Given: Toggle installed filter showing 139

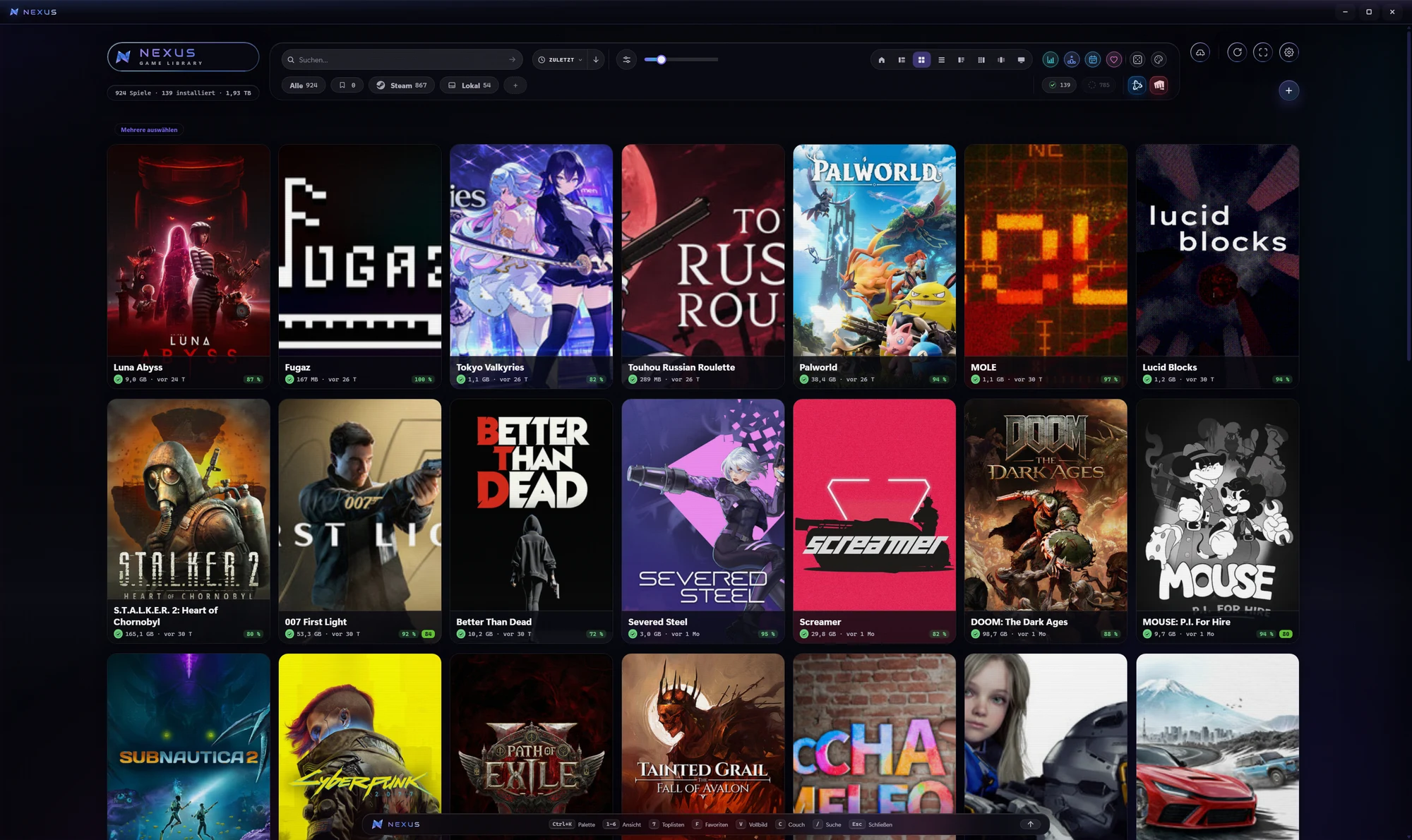Looking at the screenshot, I should [x=1059, y=85].
